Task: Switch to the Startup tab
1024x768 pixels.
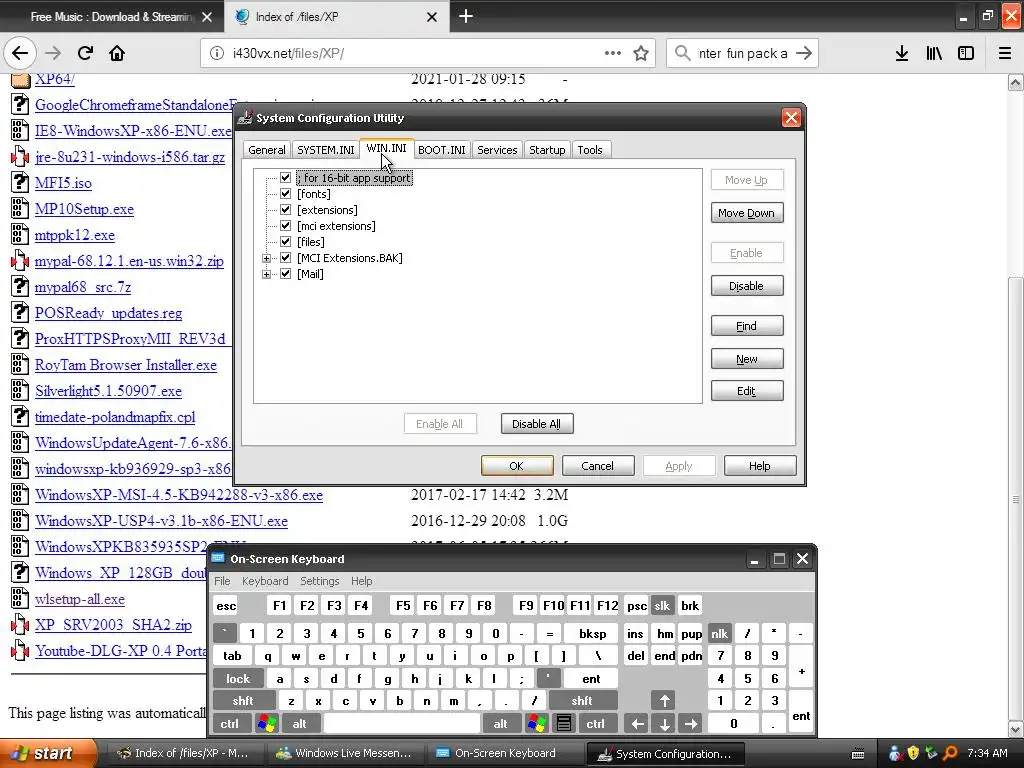Action: 547,150
